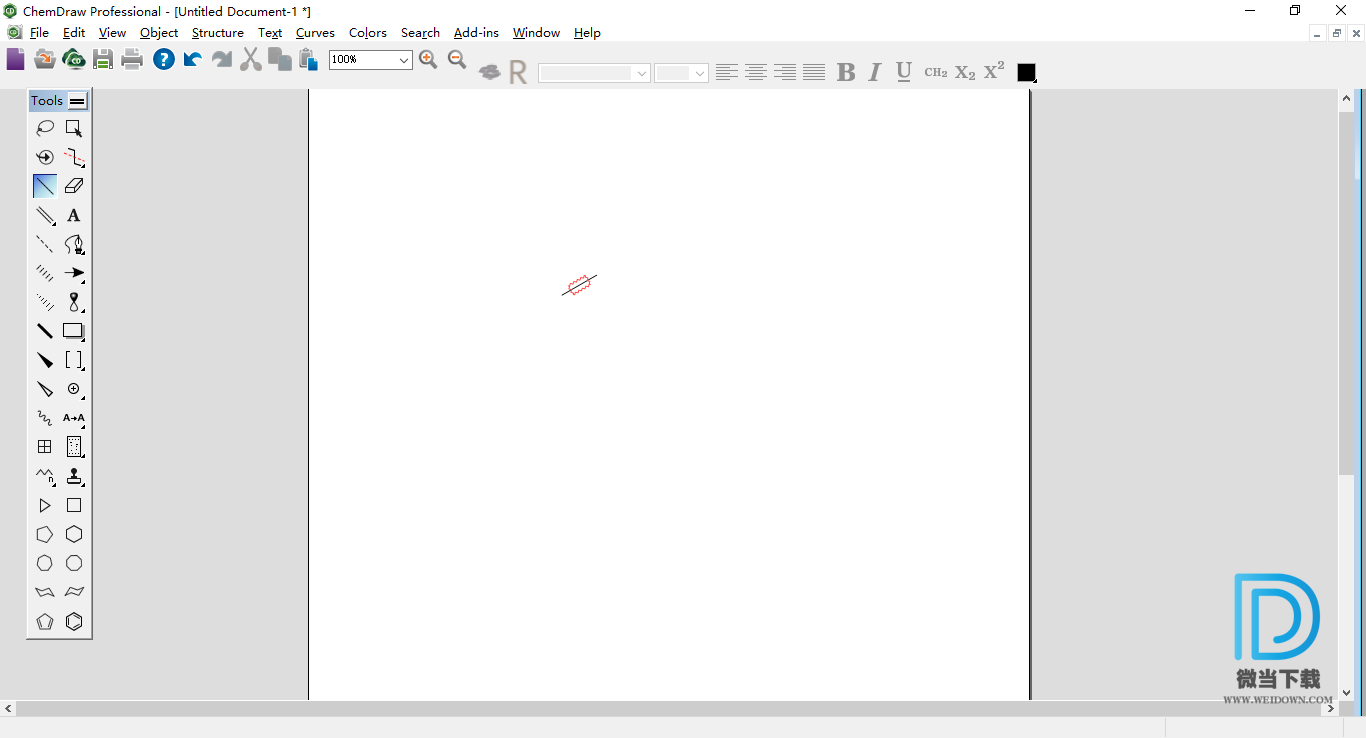The width and height of the screenshot is (1366, 738).
Task: Print the document using printer icon
Action: [132, 60]
